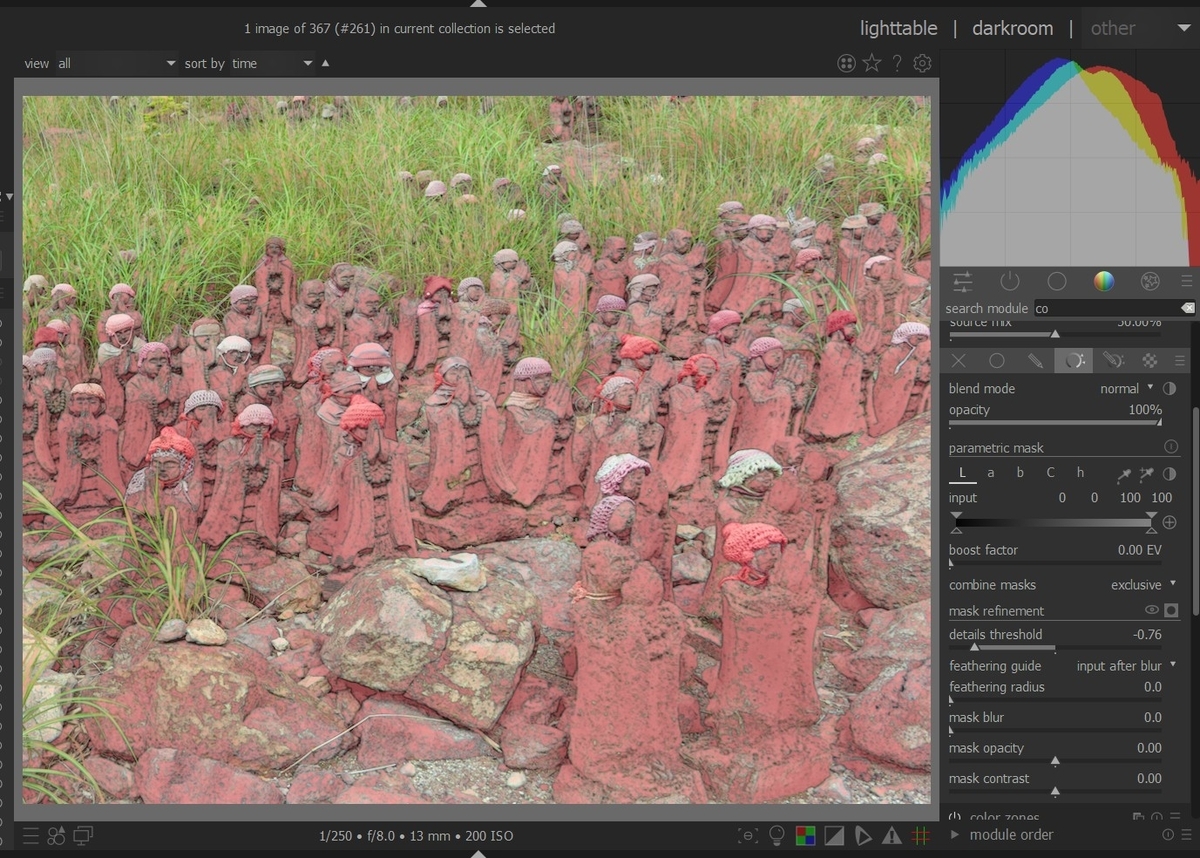
Task: Toggle blend mode order half-circle icon
Action: click(1169, 388)
